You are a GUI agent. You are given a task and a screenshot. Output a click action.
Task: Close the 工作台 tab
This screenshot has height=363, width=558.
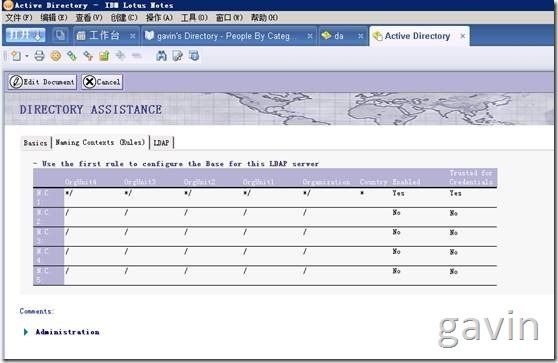click(132, 36)
